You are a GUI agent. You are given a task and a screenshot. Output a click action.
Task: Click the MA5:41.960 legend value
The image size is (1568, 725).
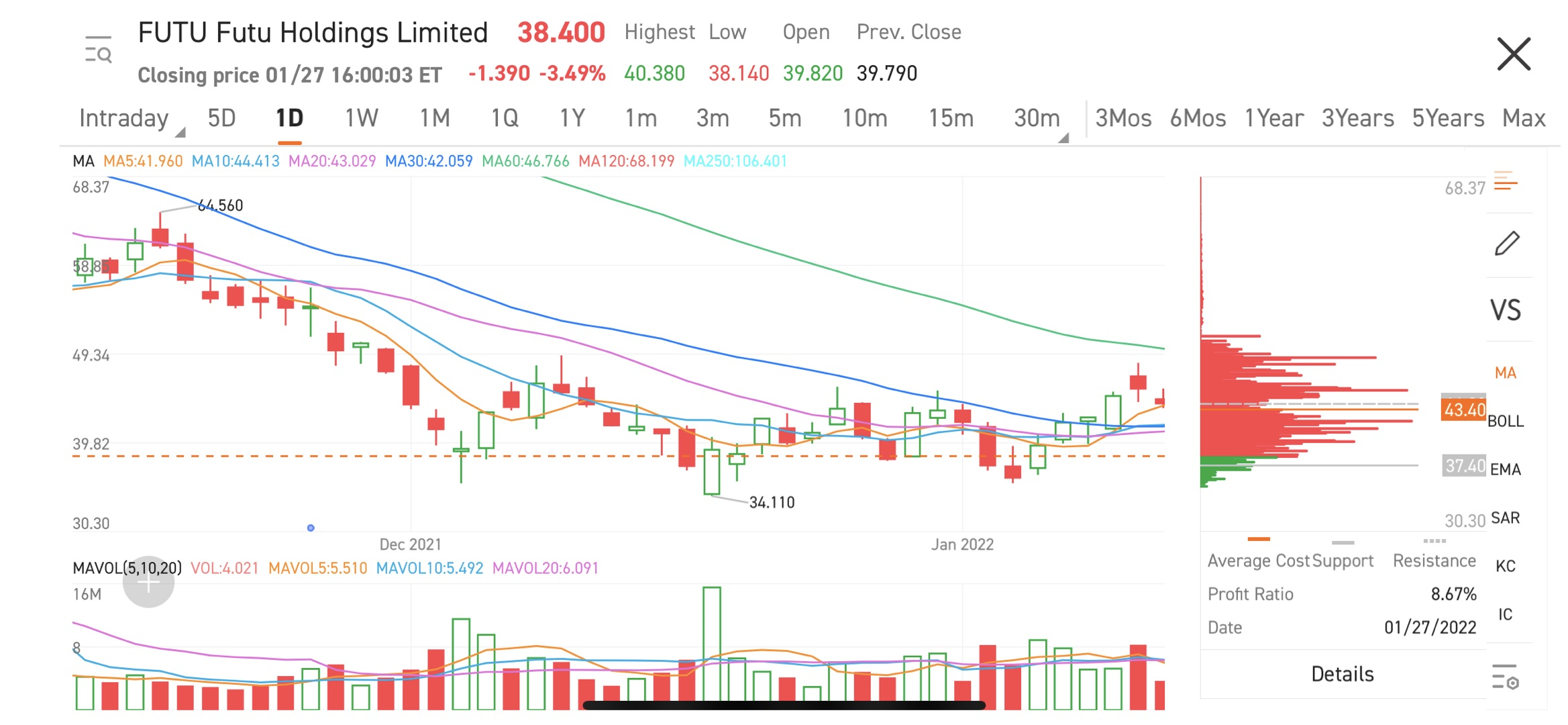(x=143, y=161)
